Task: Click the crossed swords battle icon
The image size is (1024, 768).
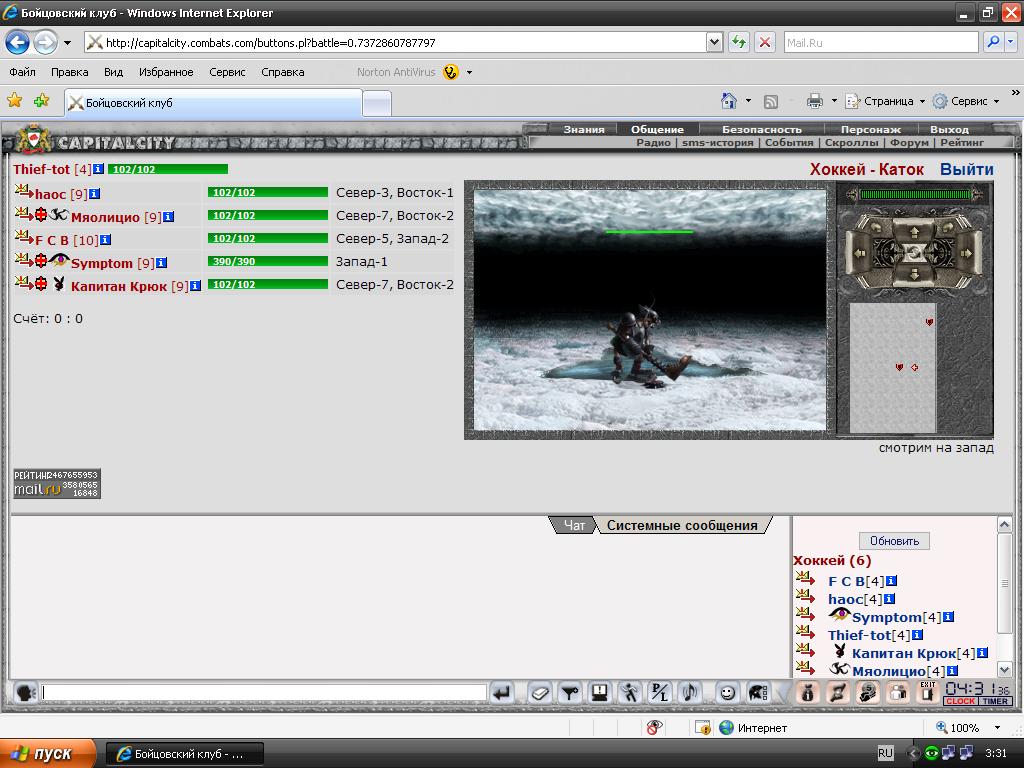Action: tap(837, 693)
